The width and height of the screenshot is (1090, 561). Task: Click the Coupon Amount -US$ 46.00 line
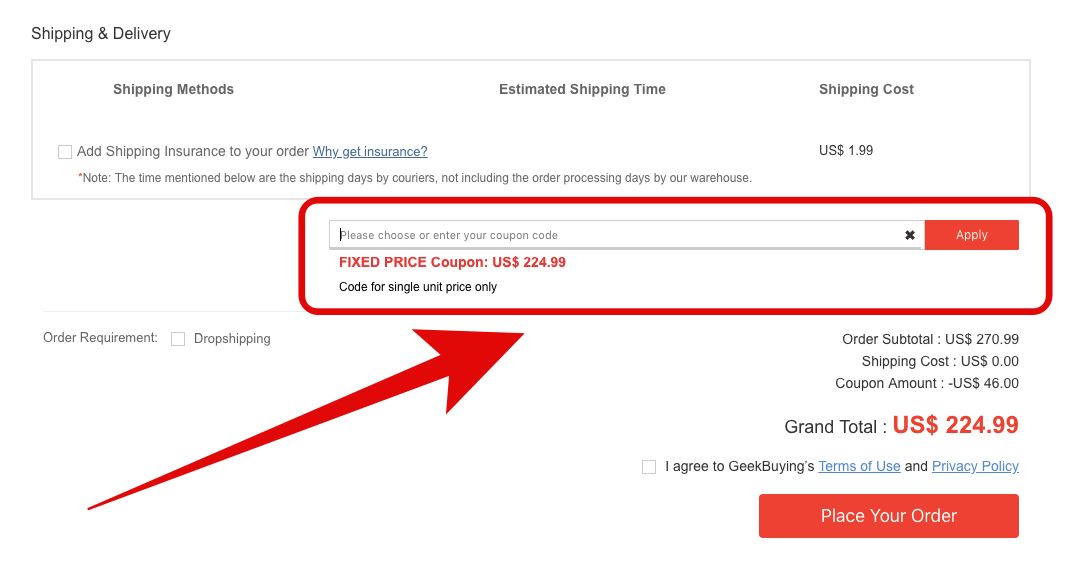927,383
